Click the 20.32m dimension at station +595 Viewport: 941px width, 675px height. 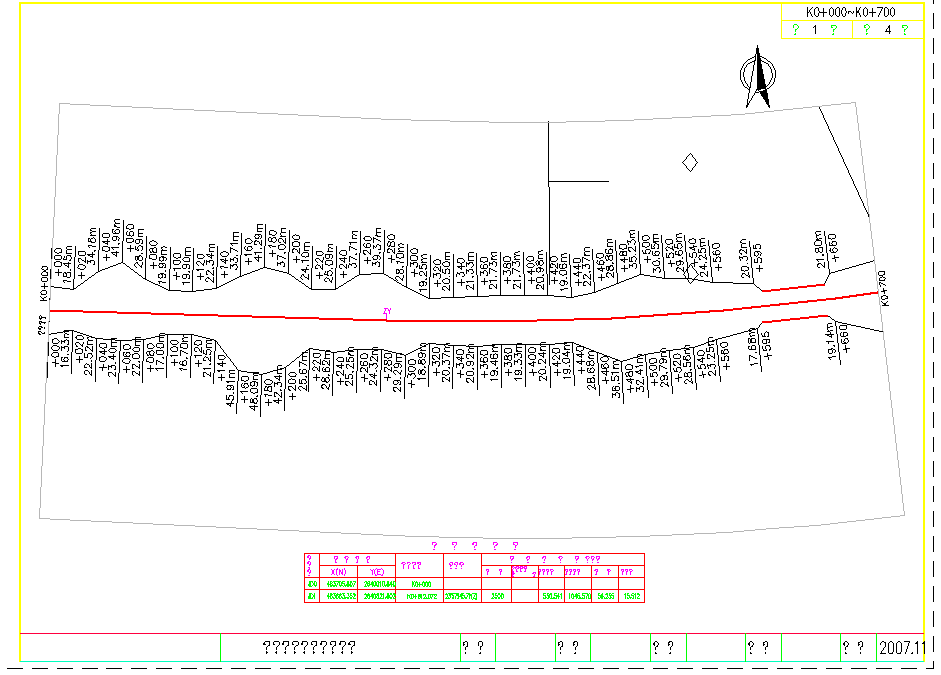pos(745,258)
